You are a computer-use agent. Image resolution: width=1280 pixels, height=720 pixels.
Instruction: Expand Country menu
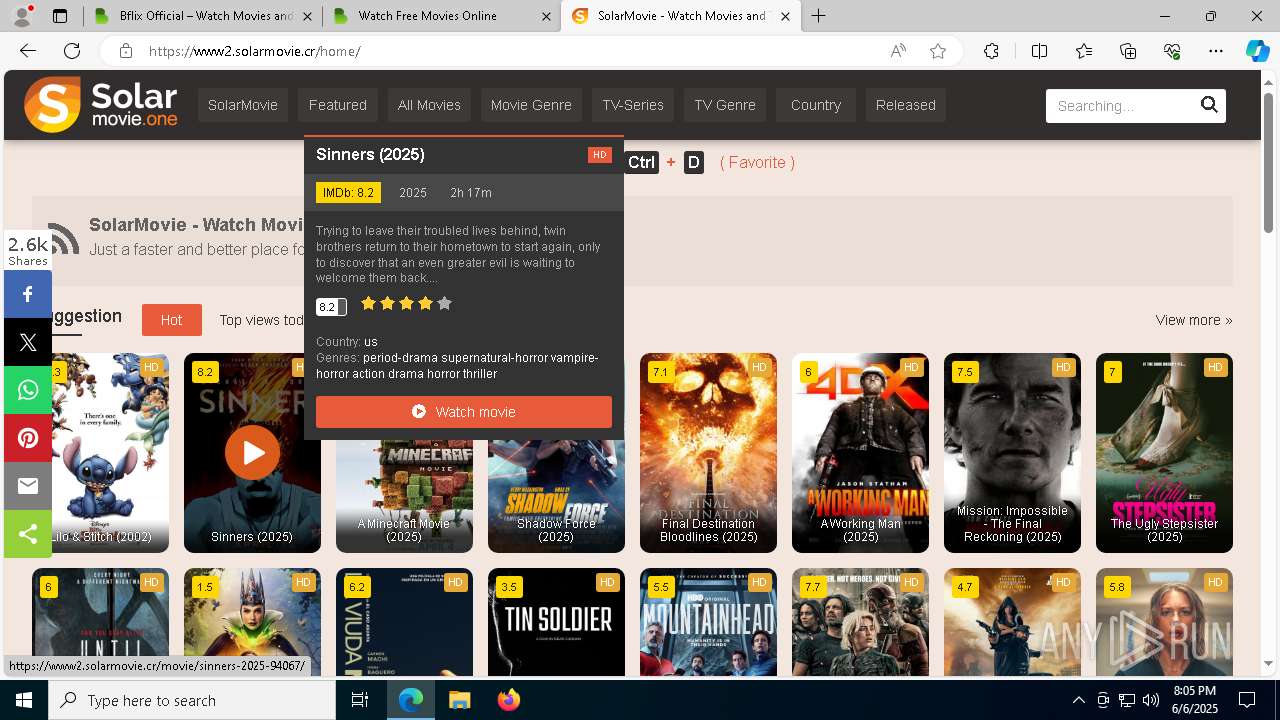click(816, 105)
